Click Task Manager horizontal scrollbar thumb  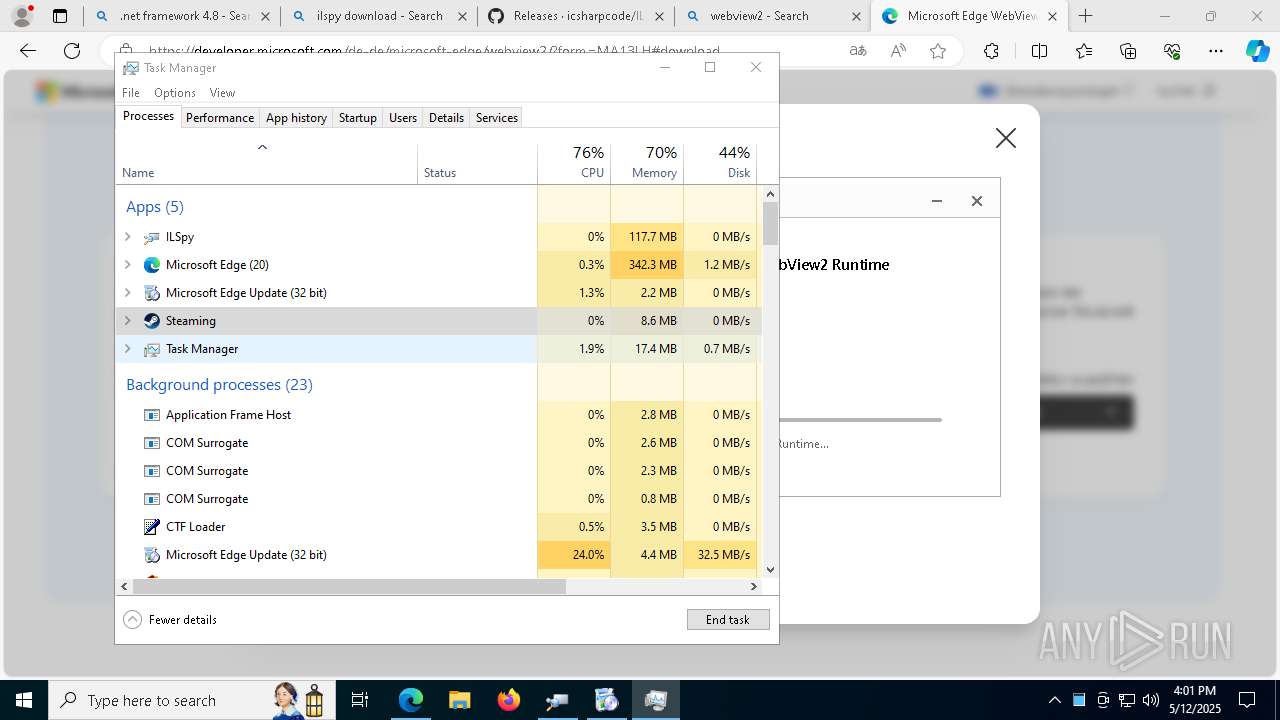tap(349, 587)
